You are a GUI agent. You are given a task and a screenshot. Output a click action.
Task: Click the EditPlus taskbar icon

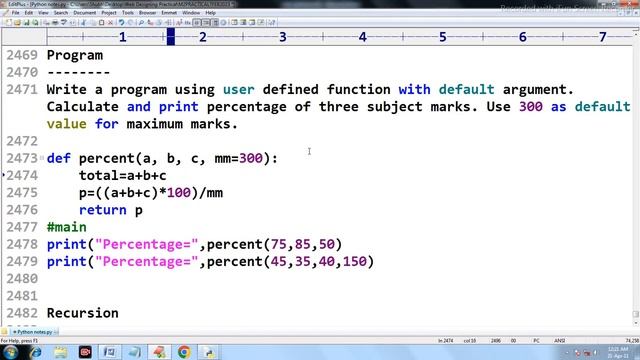[159, 352]
